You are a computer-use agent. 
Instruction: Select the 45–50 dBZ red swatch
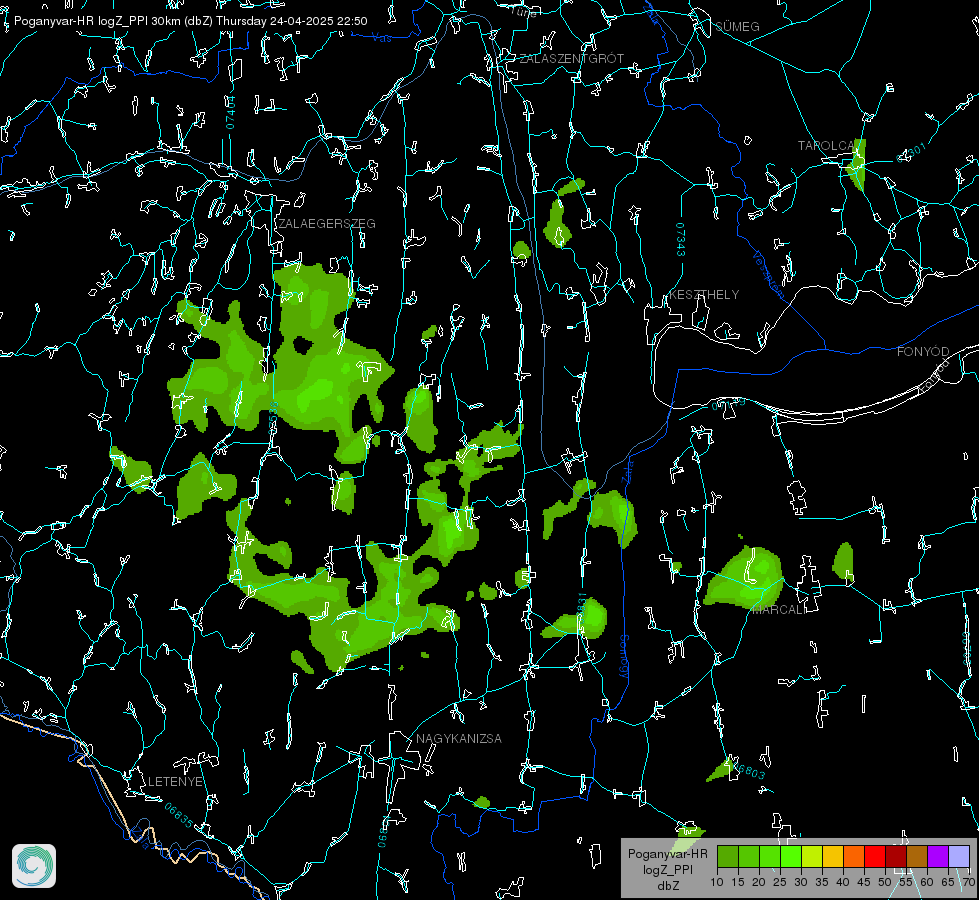[875, 856]
